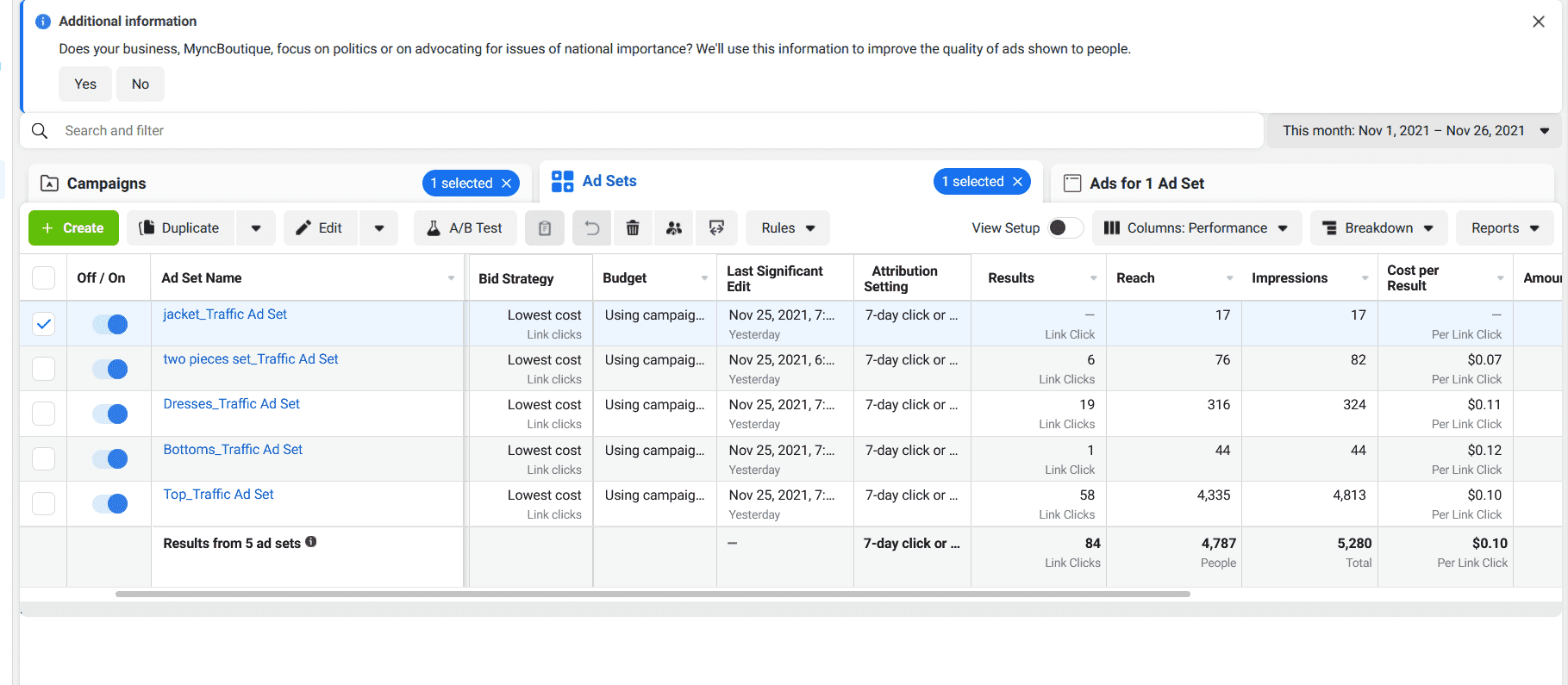Click the undo arrow icon

pyautogui.click(x=591, y=228)
